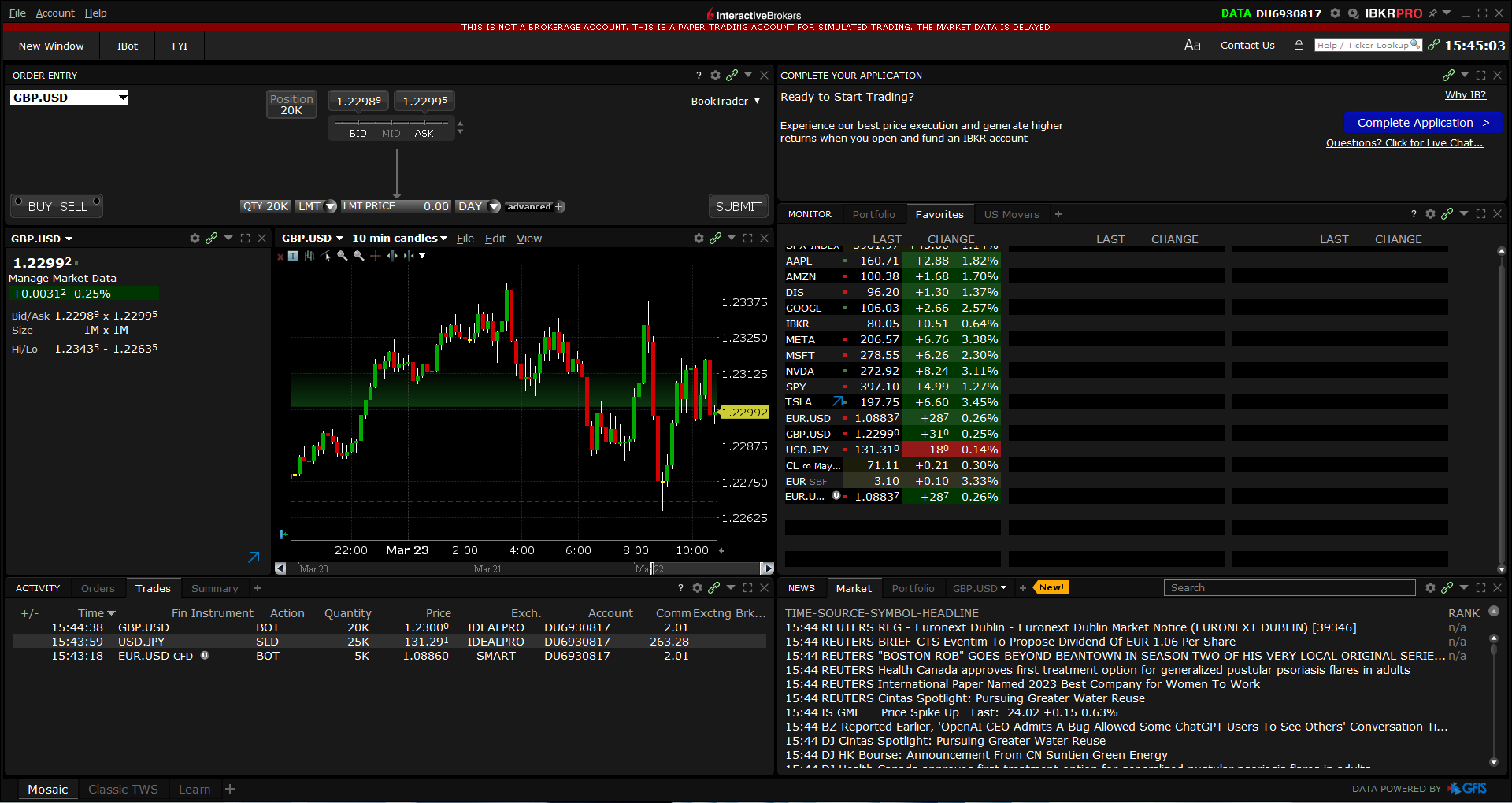
Task: Open the chart bar-type icon in toolbar
Action: pos(309,256)
